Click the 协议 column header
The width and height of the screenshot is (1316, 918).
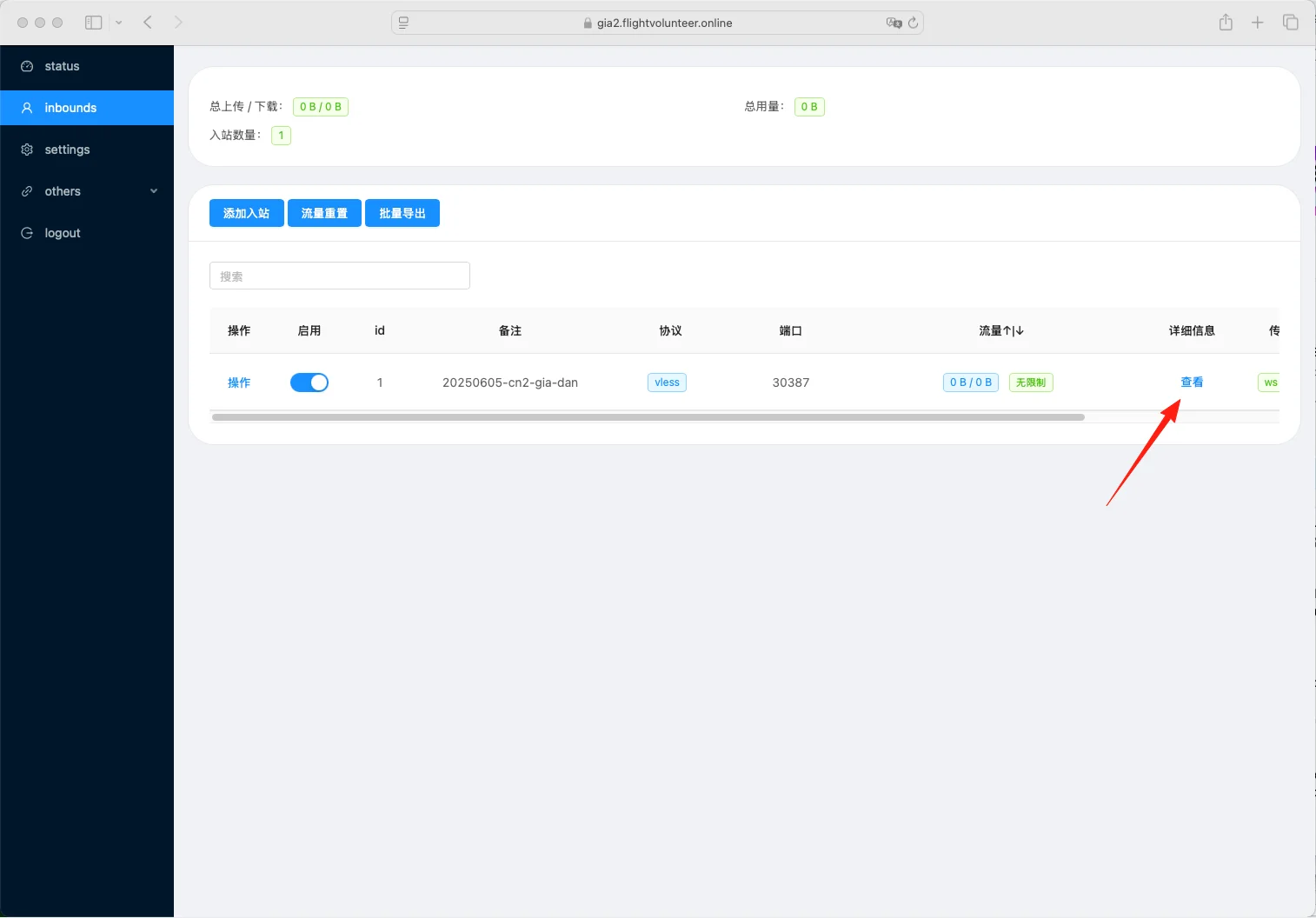pyautogui.click(x=670, y=330)
